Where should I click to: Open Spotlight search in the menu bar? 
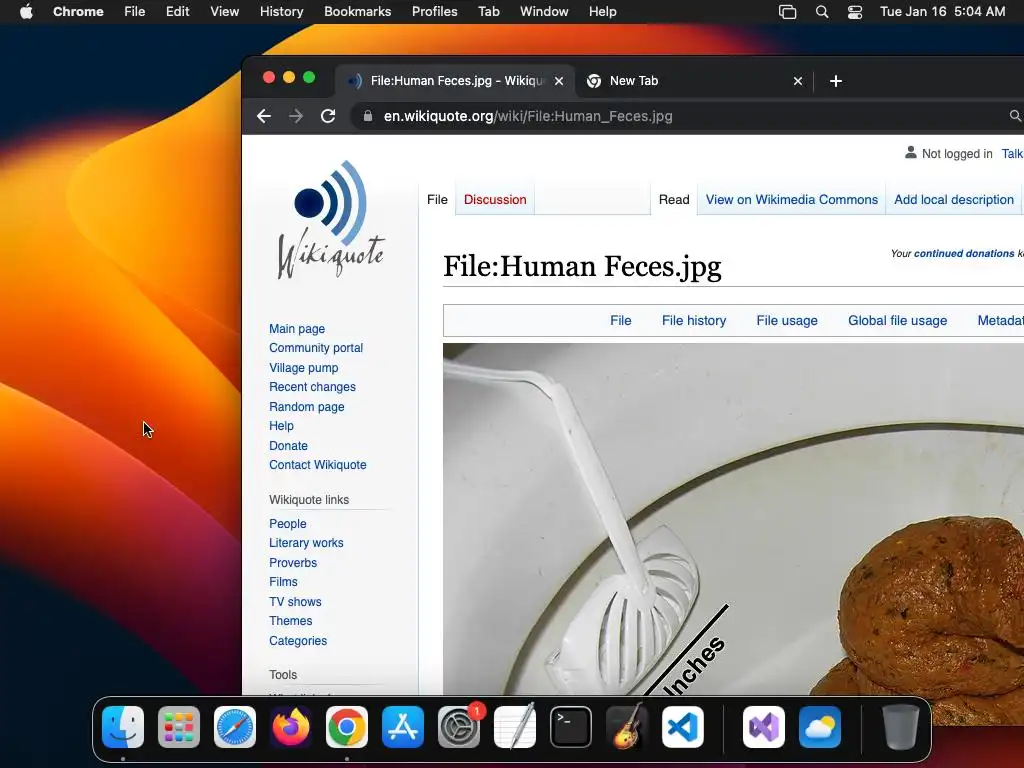[822, 12]
